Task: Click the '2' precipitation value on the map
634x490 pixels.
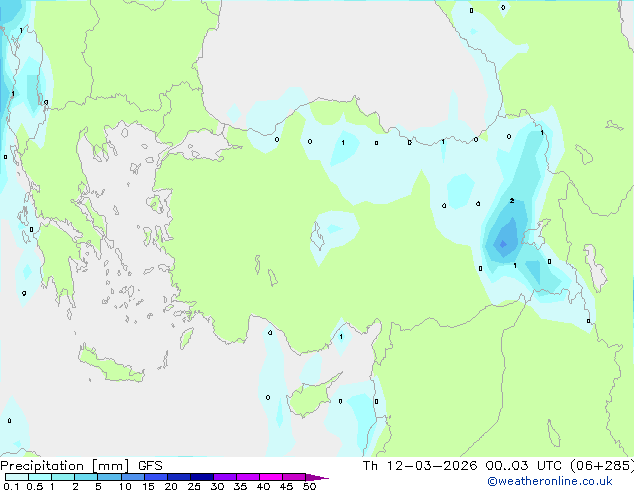Action: 512,201
